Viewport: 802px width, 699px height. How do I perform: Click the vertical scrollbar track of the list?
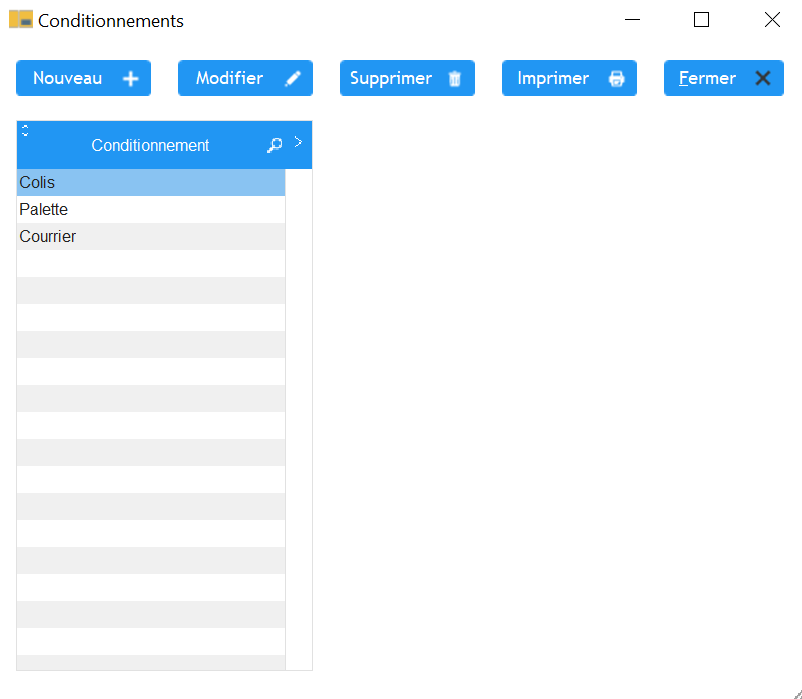click(x=299, y=419)
